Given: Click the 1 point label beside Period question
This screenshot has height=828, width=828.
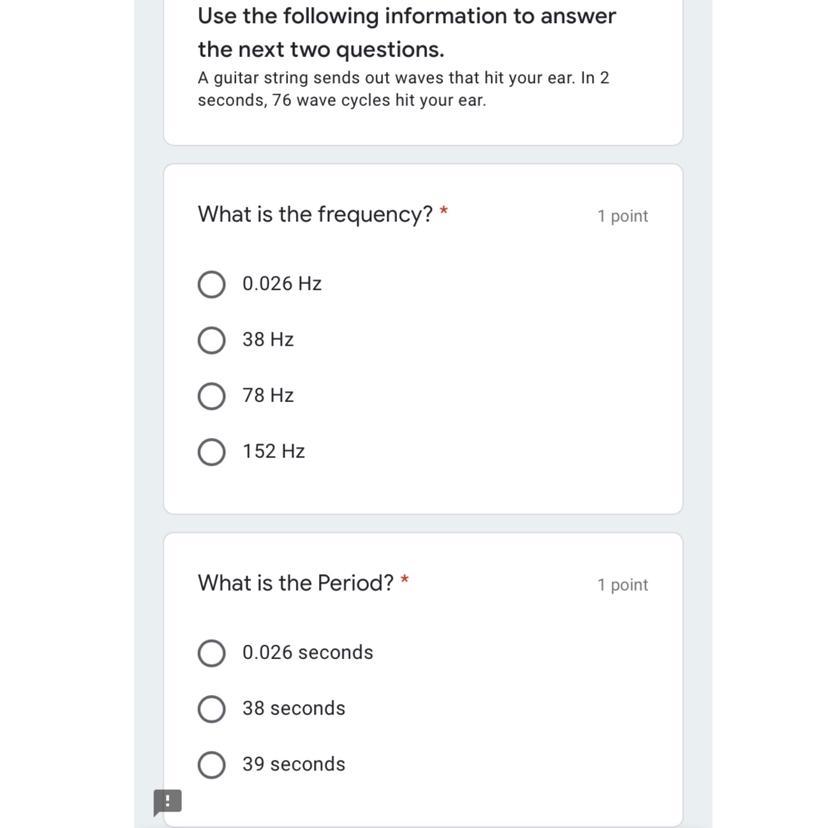Looking at the screenshot, I should [622, 585].
